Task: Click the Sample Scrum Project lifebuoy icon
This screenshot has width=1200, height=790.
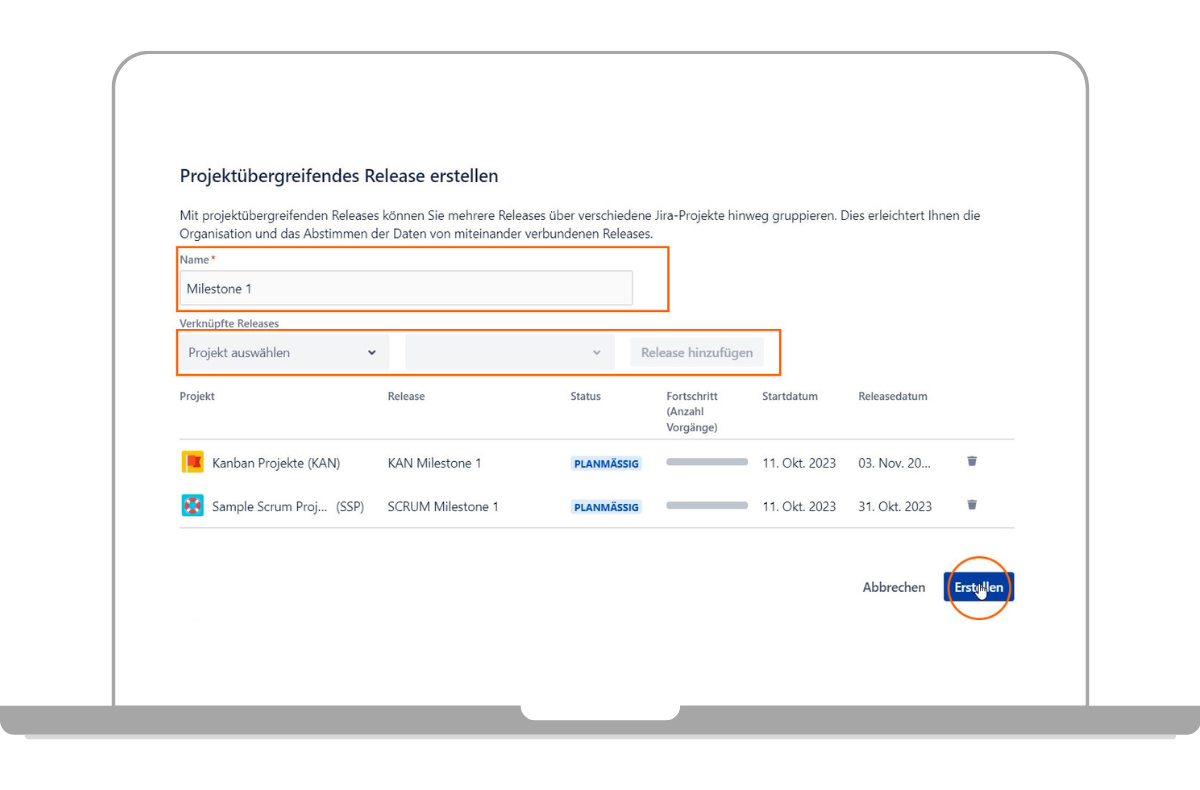Action: [192, 506]
